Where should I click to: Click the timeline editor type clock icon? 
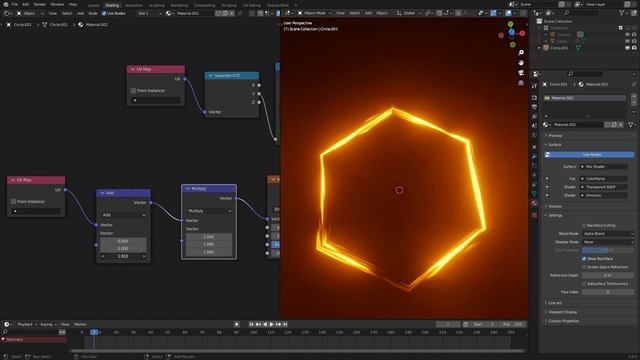(7, 324)
